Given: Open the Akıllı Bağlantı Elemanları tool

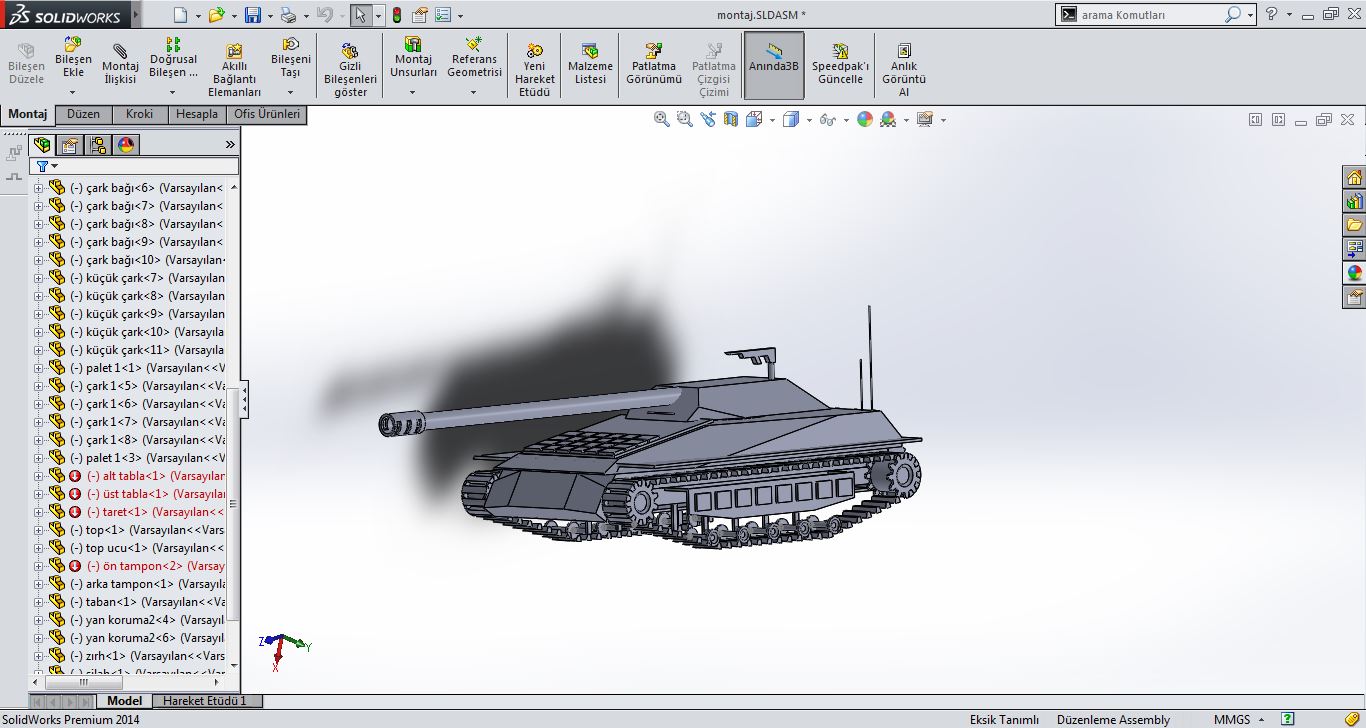Looking at the screenshot, I should pyautogui.click(x=233, y=71).
